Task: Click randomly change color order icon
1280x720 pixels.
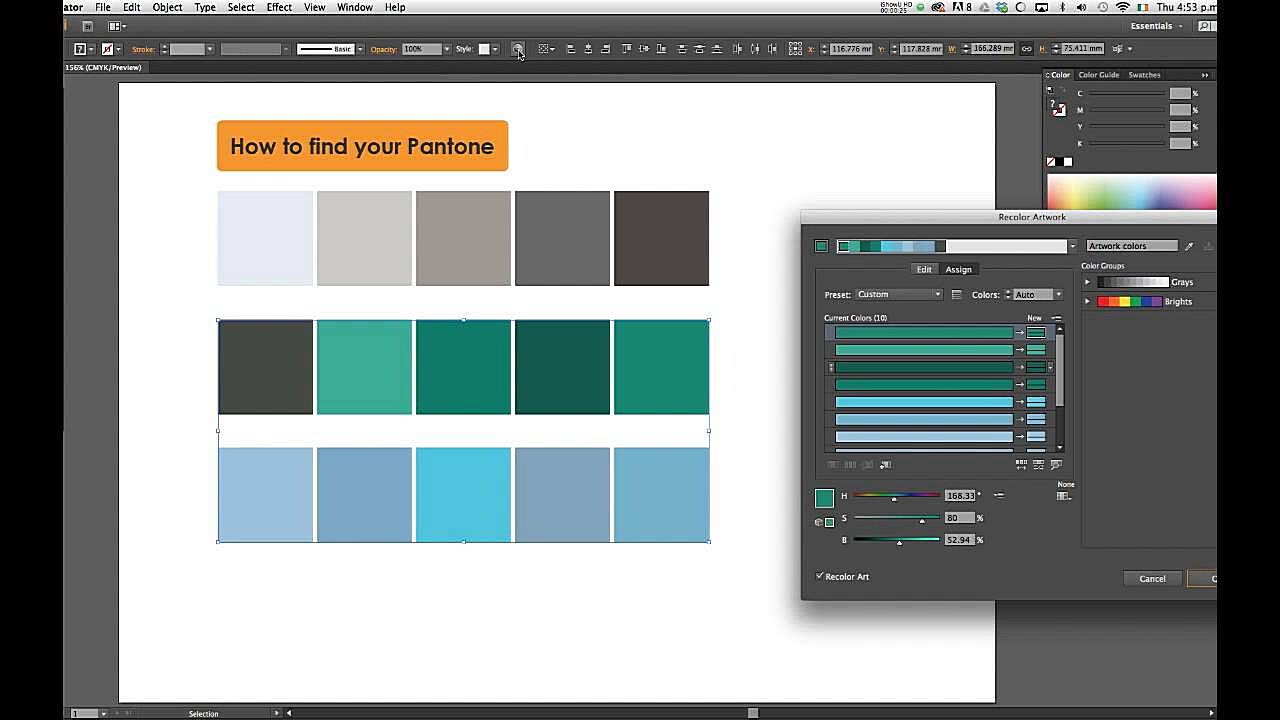Action: [1021, 464]
